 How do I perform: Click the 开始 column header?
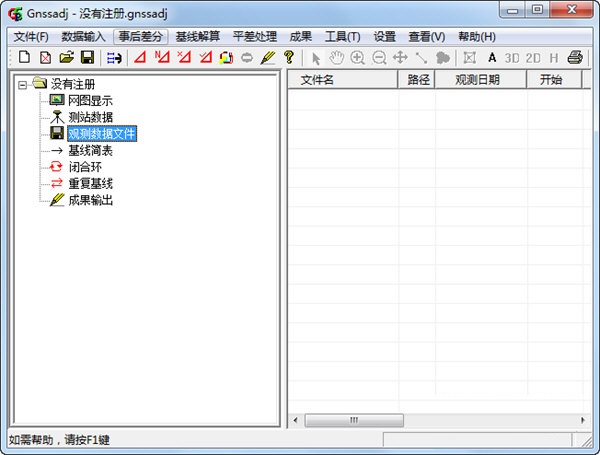point(554,80)
